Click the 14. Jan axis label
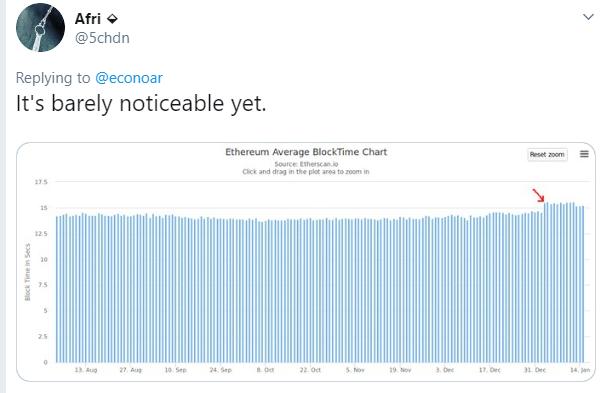The width and height of the screenshot is (606, 393). coord(580,370)
